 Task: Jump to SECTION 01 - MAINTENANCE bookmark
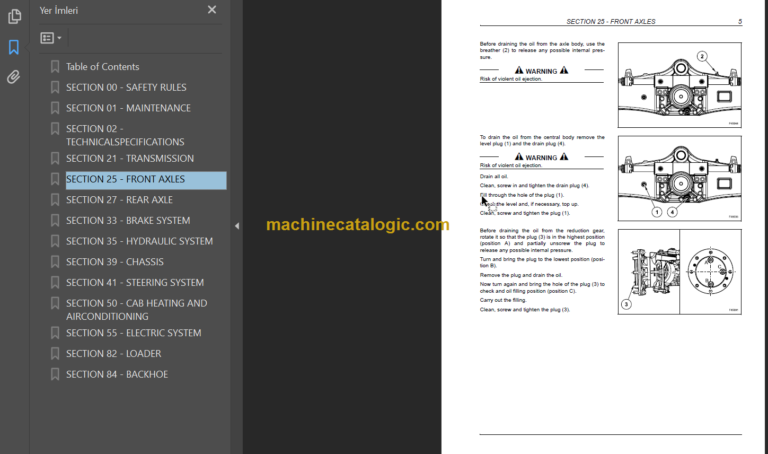[128, 108]
